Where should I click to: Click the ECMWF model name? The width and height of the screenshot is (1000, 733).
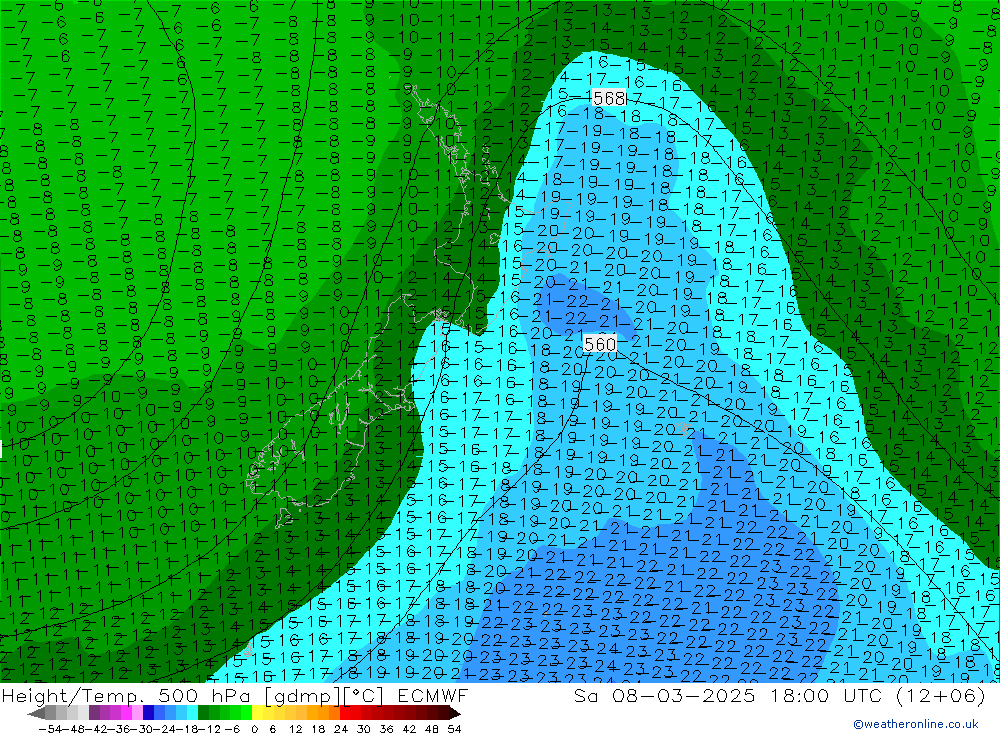point(433,695)
